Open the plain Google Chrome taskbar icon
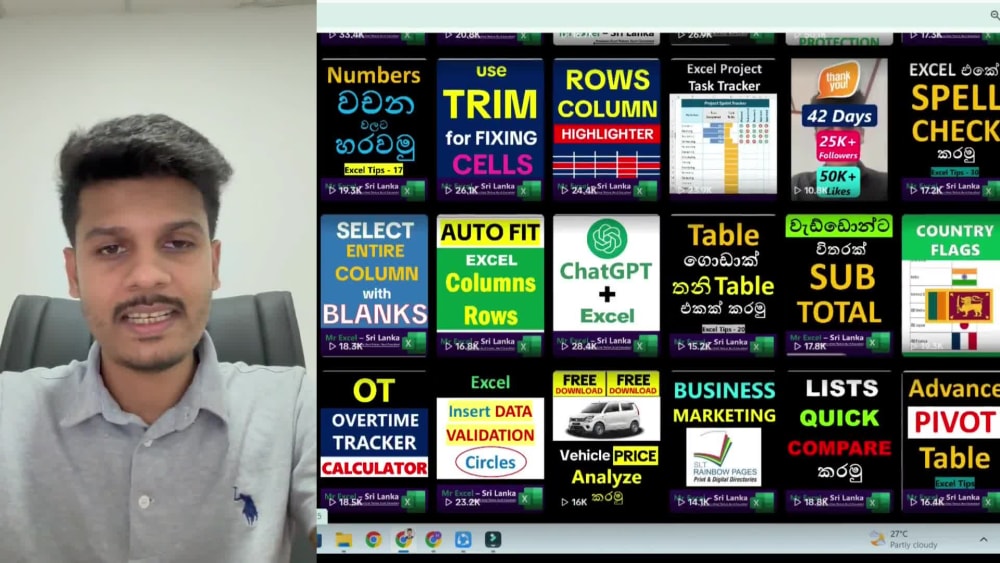The image size is (1000, 563). pos(373,540)
